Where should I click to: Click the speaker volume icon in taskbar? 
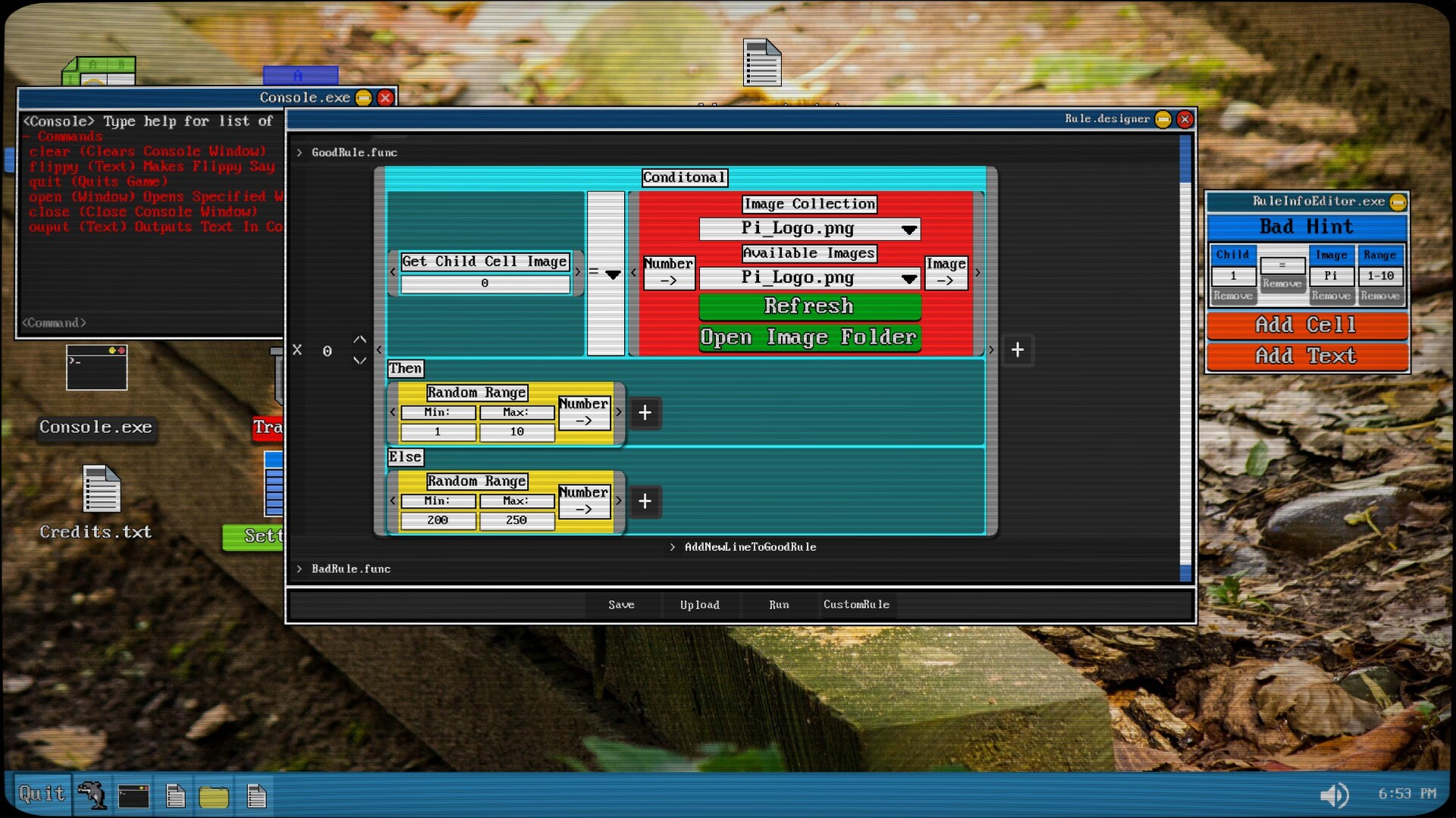pyautogui.click(x=1334, y=794)
